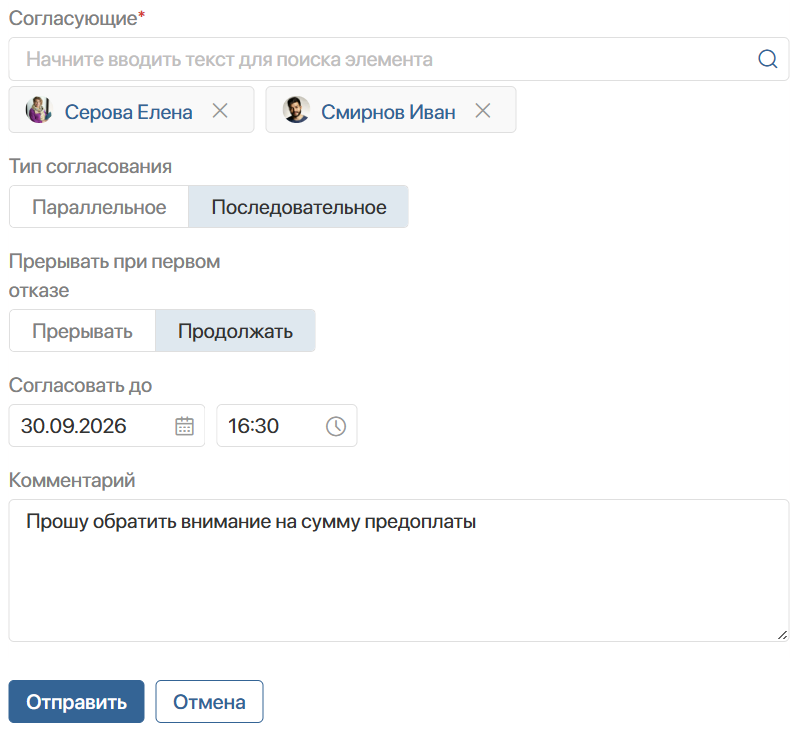Click the Тип согласования label
803x733 pixels.
click(x=90, y=166)
